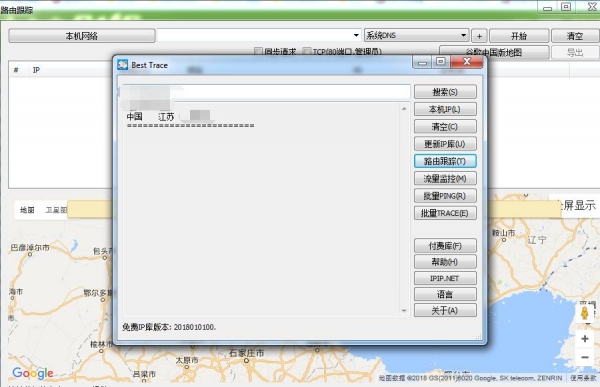The width and height of the screenshot is (600, 387).
Task: Click 清空 in the 路由跟踪 window toolbar
Action: pos(575,36)
